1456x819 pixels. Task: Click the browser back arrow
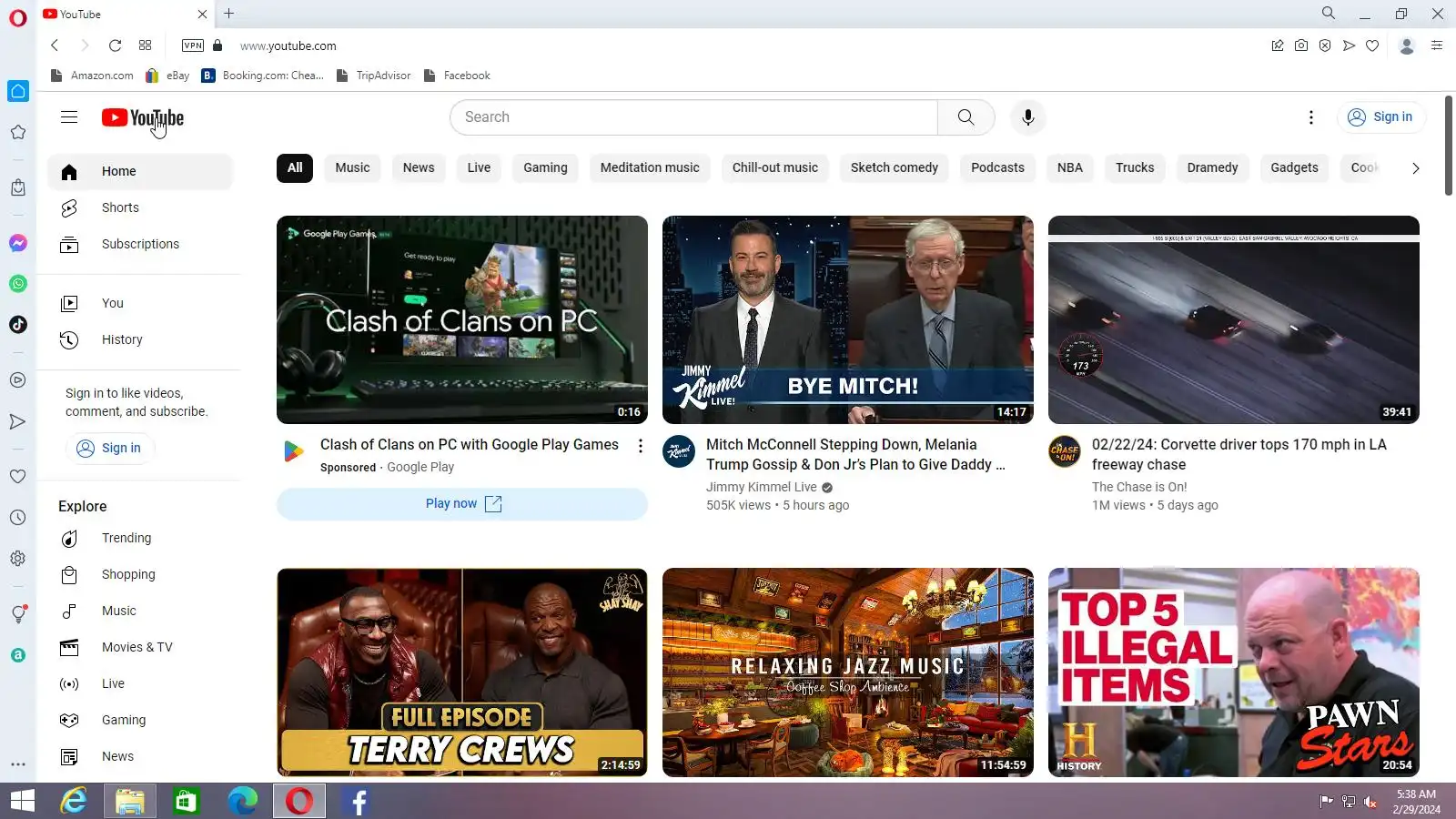55,45
